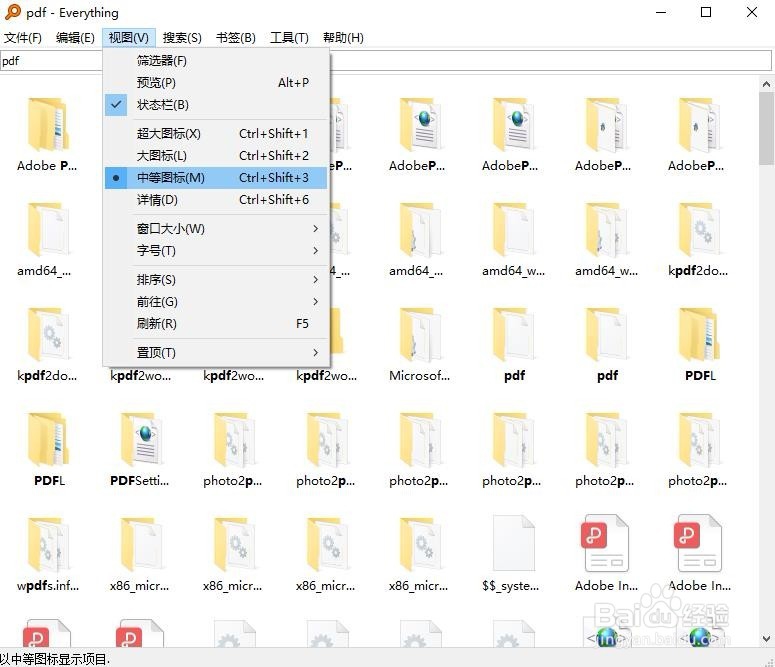Open the 编辑(E) menu
The image size is (775, 667).
(75, 38)
